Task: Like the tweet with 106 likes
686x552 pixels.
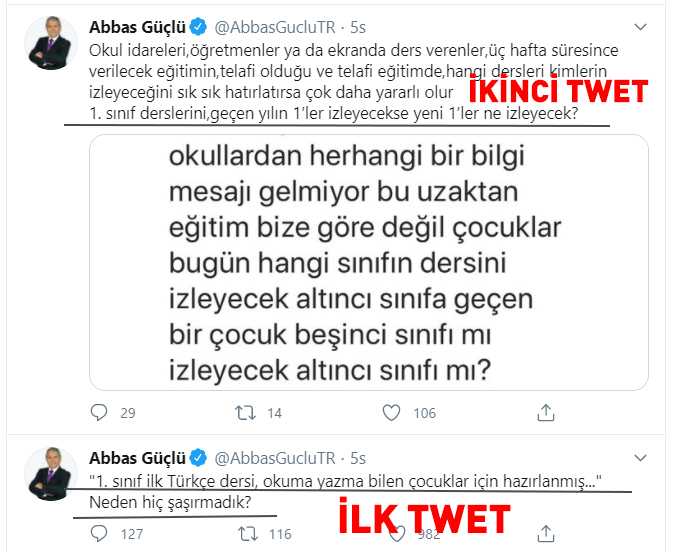Action: tap(391, 412)
